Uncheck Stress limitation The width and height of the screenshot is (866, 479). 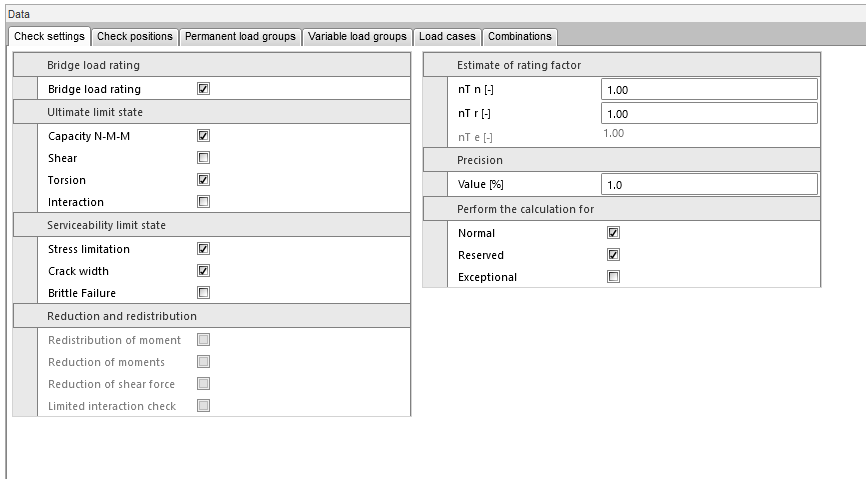tap(204, 249)
